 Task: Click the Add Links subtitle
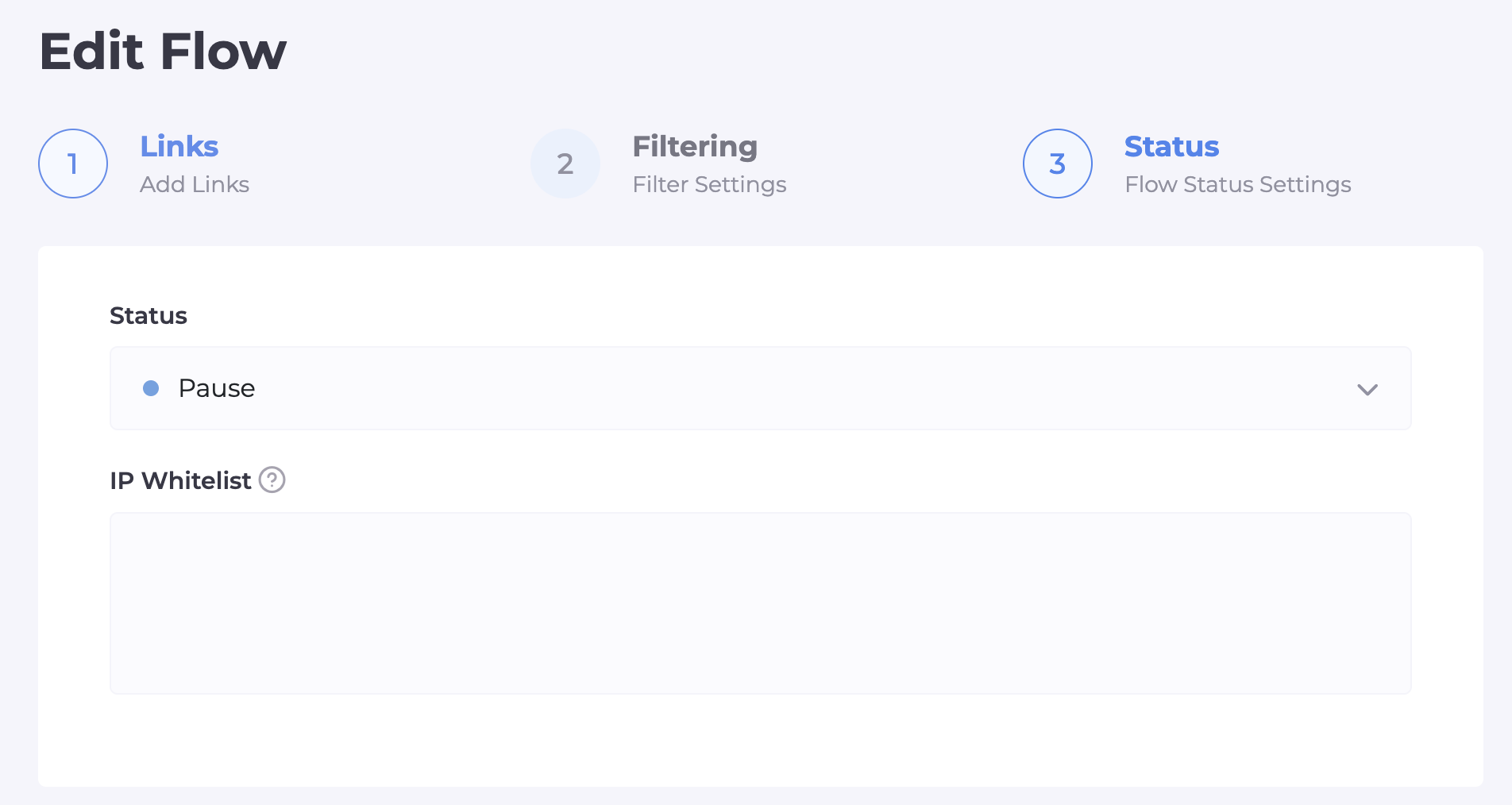click(195, 184)
